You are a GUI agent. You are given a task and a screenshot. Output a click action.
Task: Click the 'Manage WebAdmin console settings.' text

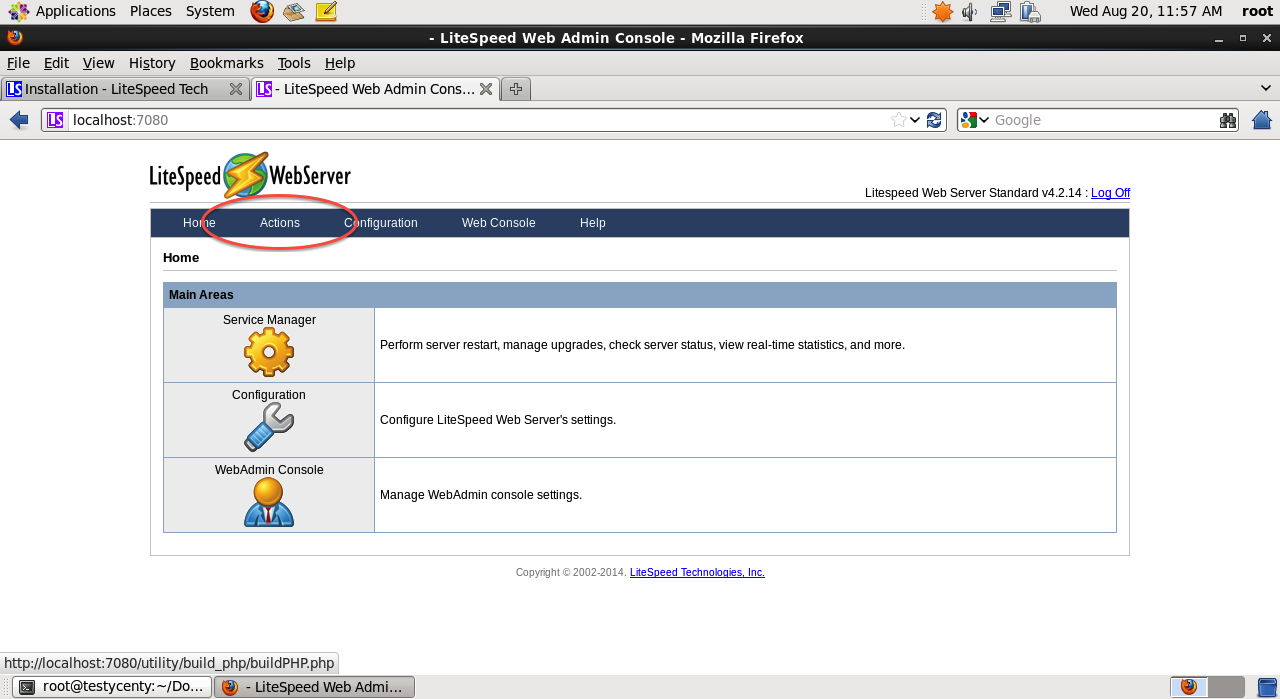pyautogui.click(x=481, y=495)
